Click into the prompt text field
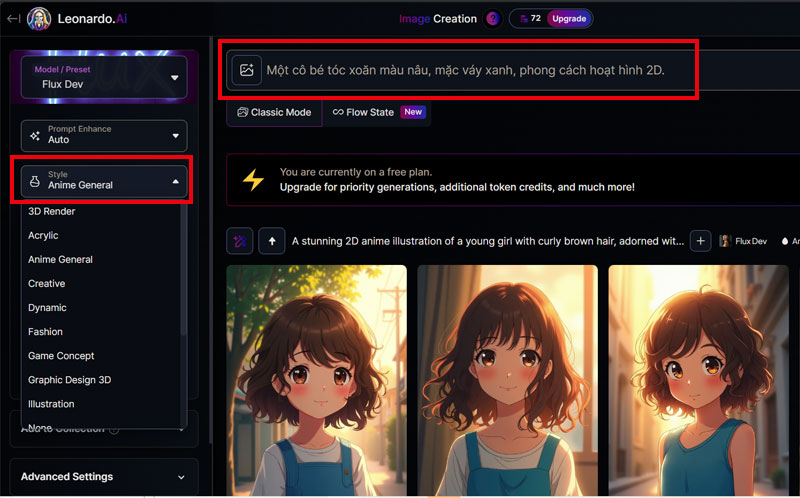The image size is (800, 498). click(465, 70)
